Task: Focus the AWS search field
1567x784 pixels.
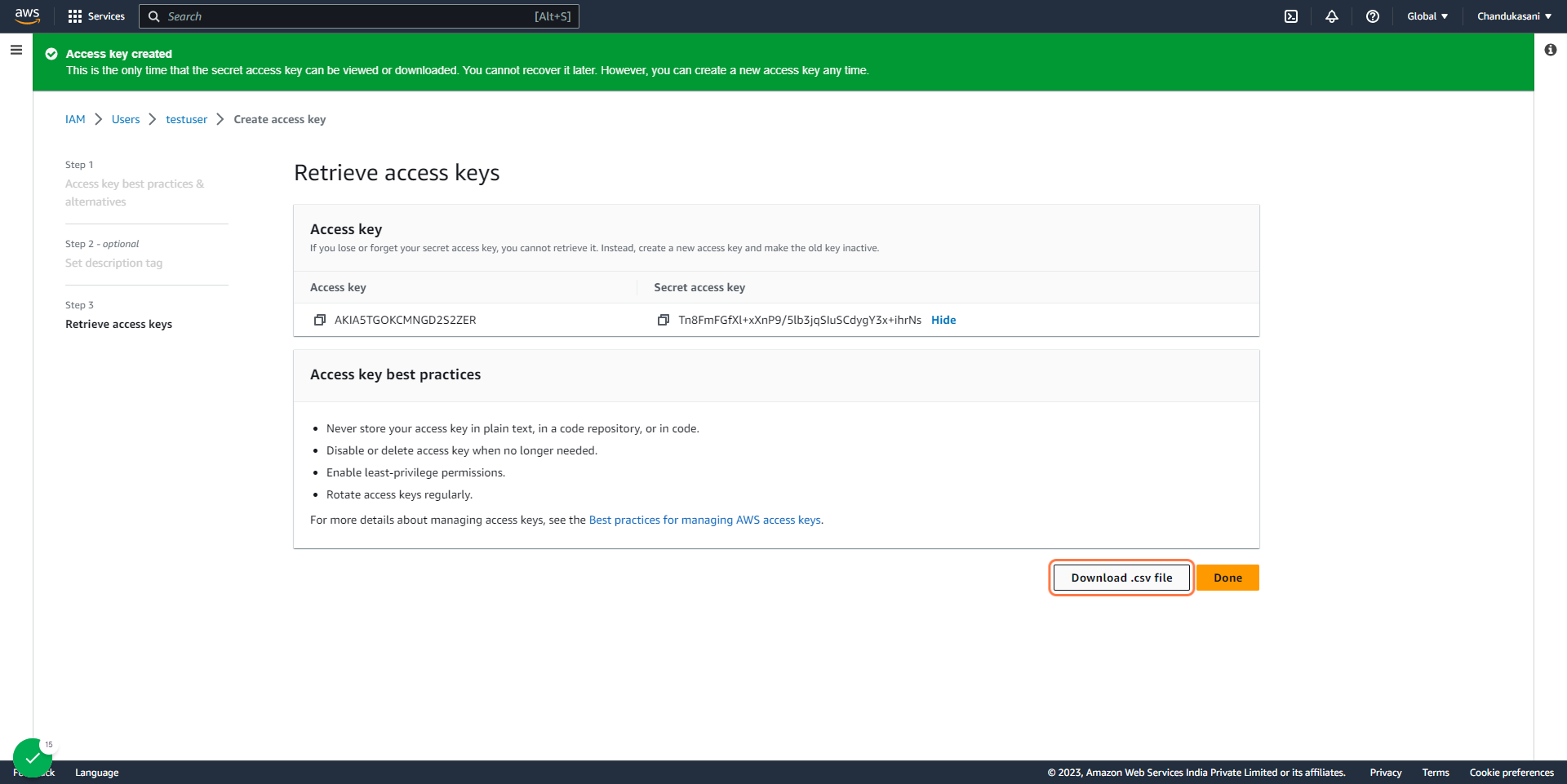Action: click(359, 16)
